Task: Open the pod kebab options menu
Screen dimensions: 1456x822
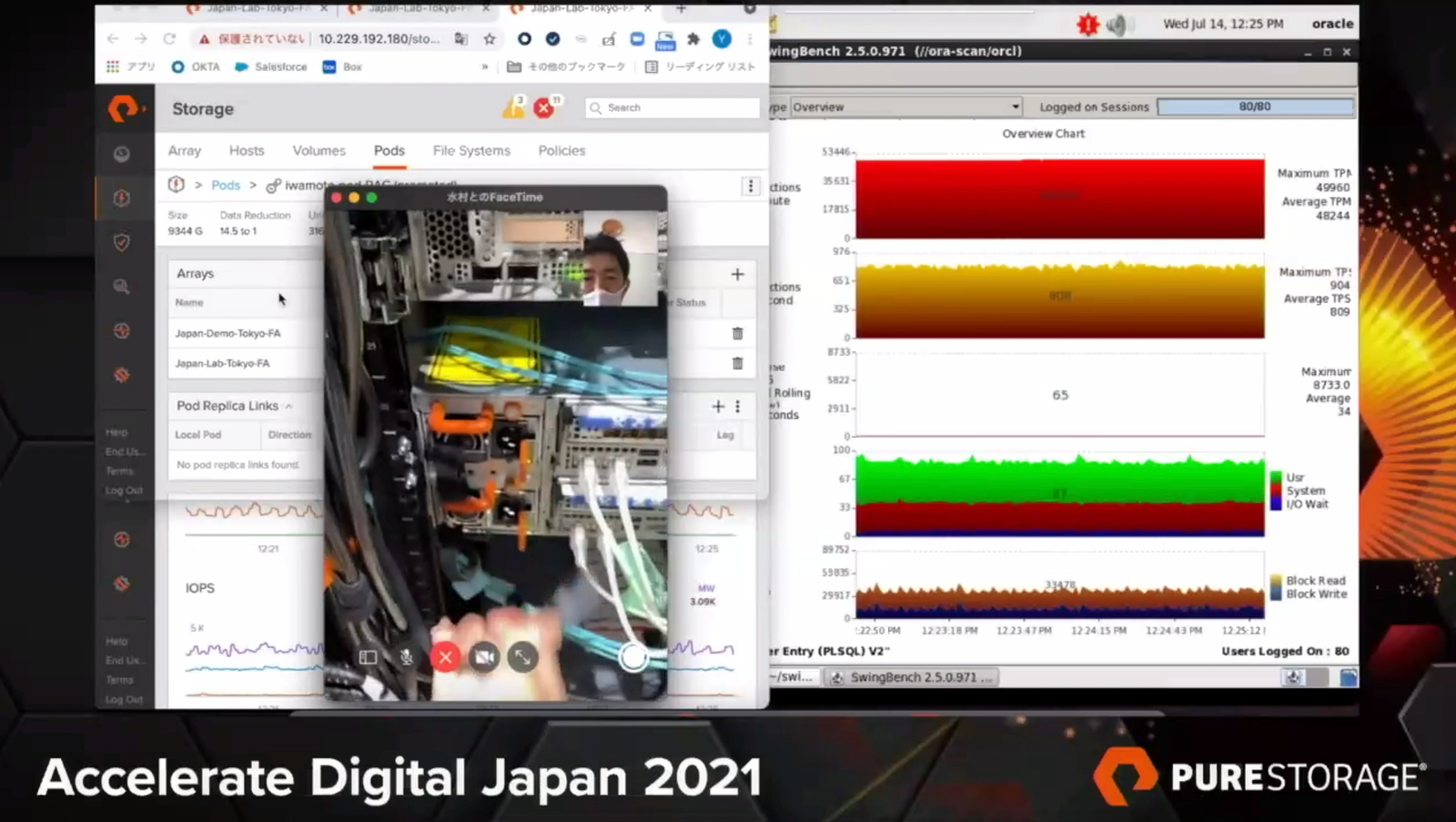Action: (x=751, y=186)
